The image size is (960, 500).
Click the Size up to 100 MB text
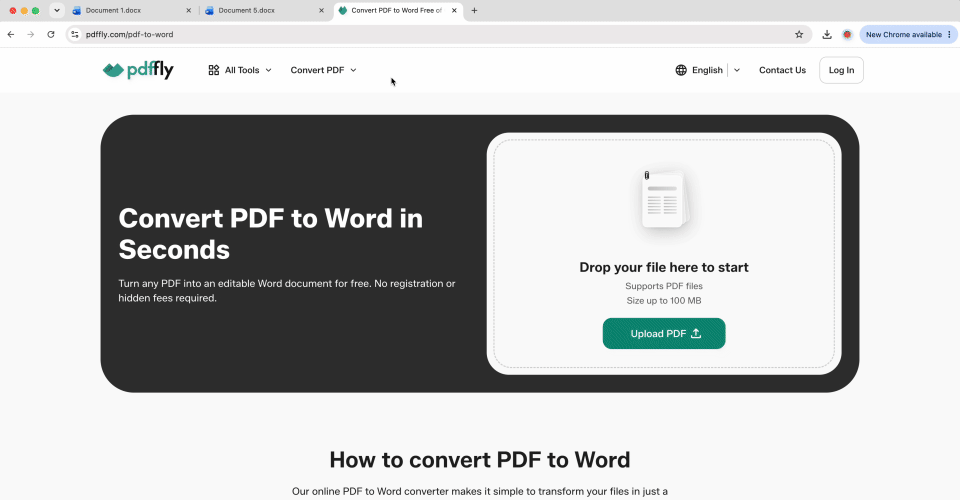[664, 300]
